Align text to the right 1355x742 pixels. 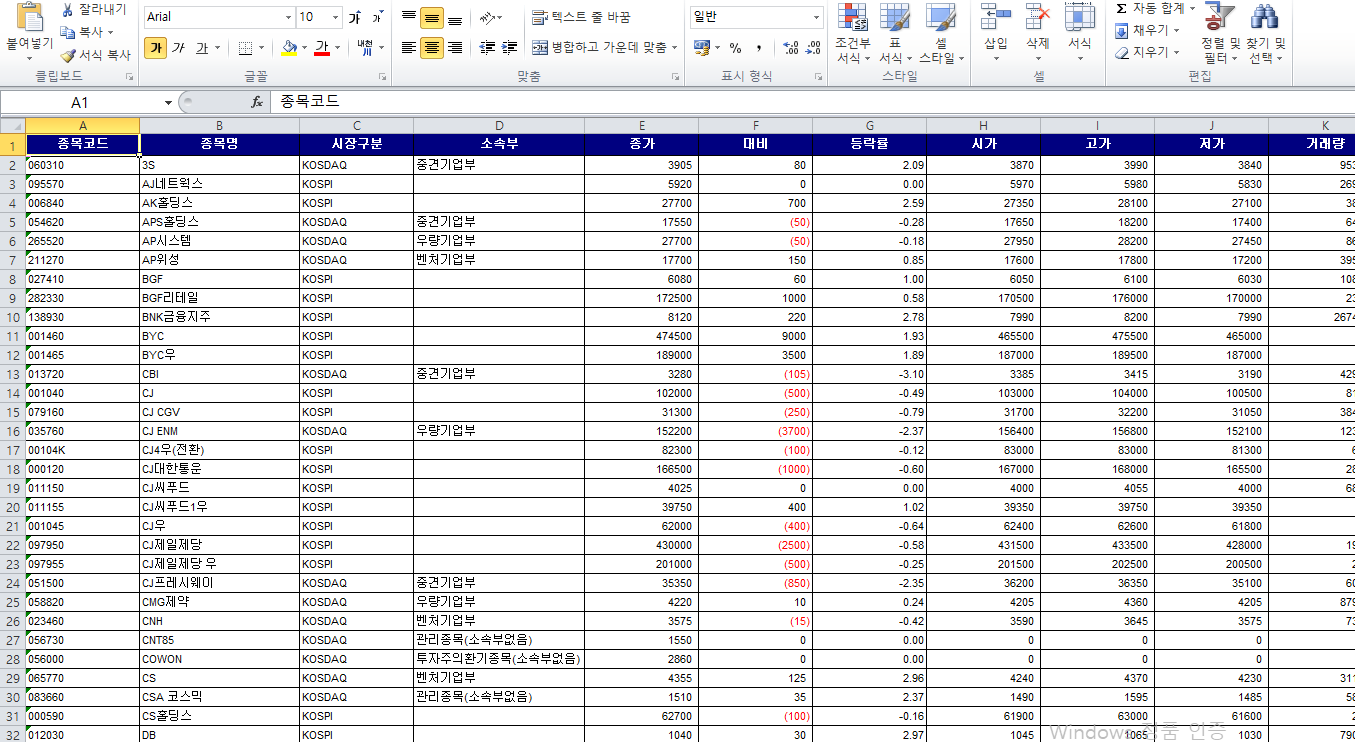coord(456,48)
